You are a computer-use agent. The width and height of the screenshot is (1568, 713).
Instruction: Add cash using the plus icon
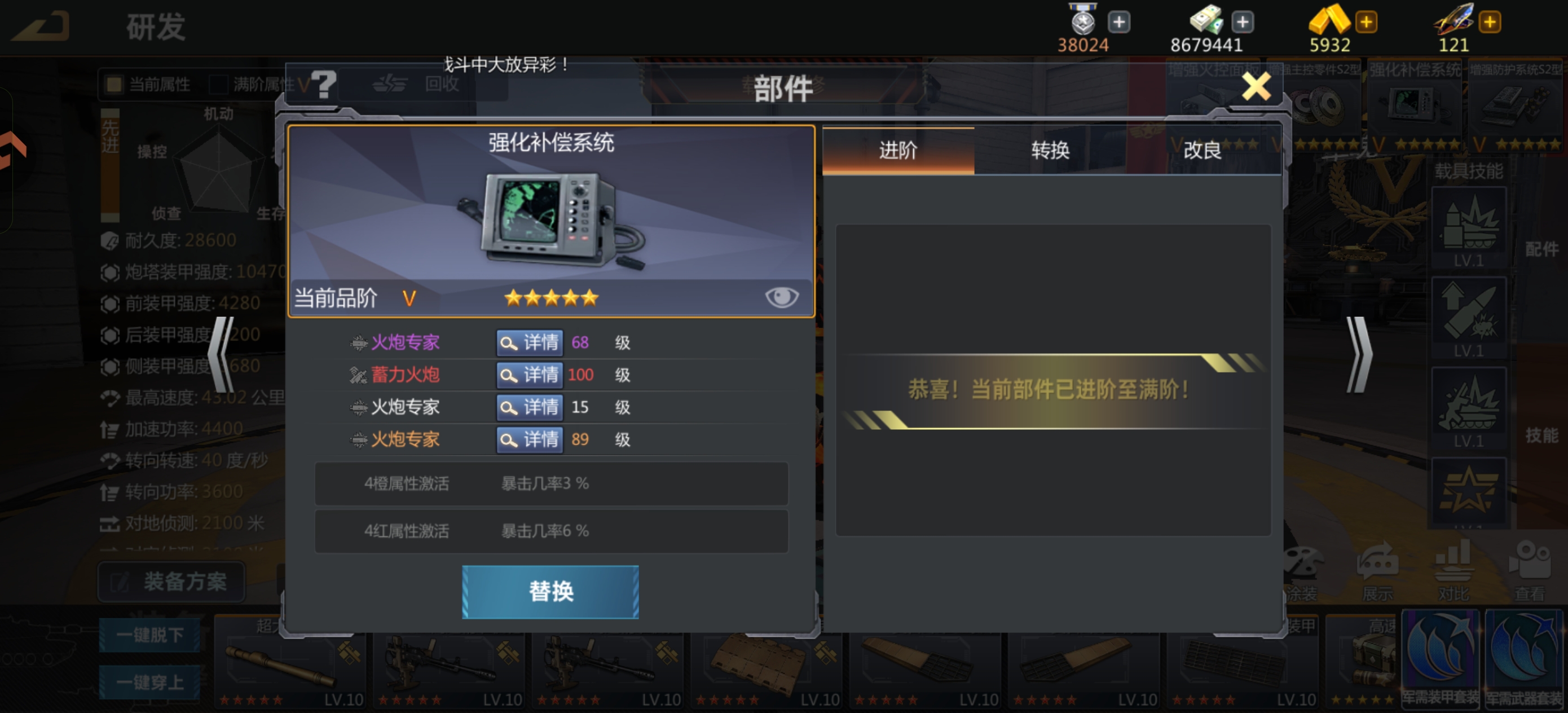coord(1243,22)
